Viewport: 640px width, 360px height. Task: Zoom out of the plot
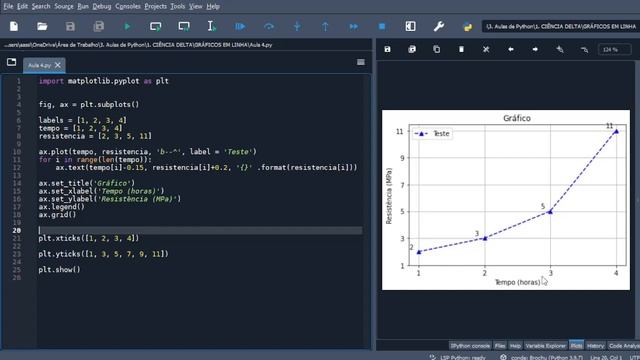[584, 49]
